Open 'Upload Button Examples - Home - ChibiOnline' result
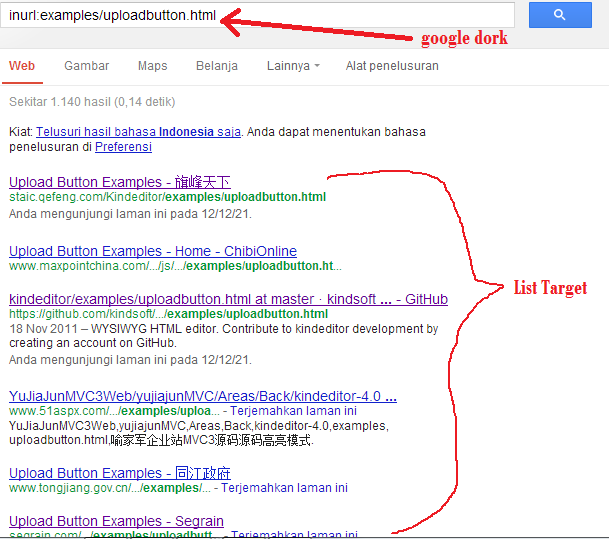609x539 pixels. click(x=153, y=251)
